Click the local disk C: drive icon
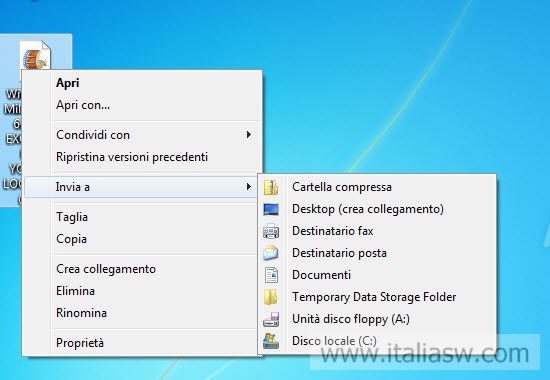Image resolution: width=550 pixels, height=380 pixels. pyautogui.click(x=271, y=341)
